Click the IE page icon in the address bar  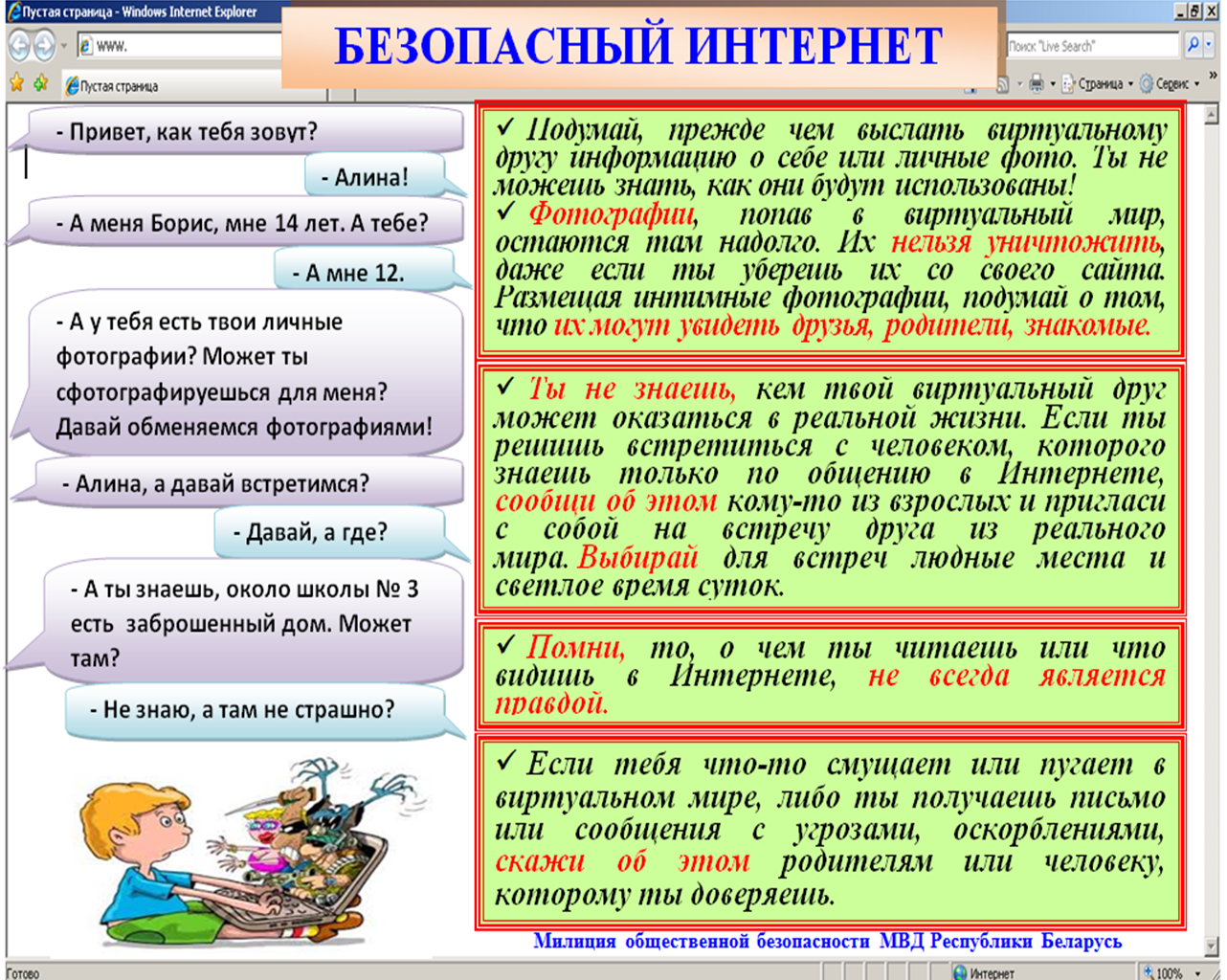[x=85, y=45]
